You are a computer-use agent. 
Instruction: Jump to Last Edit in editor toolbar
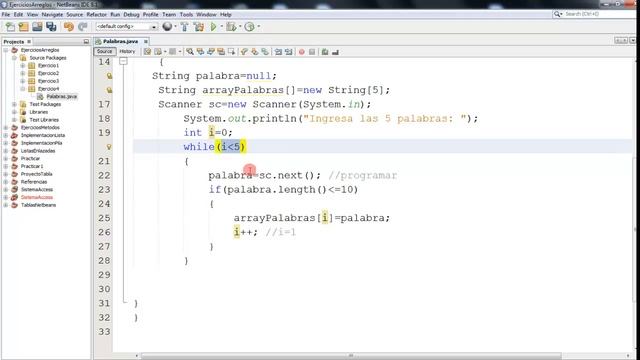[x=147, y=52]
